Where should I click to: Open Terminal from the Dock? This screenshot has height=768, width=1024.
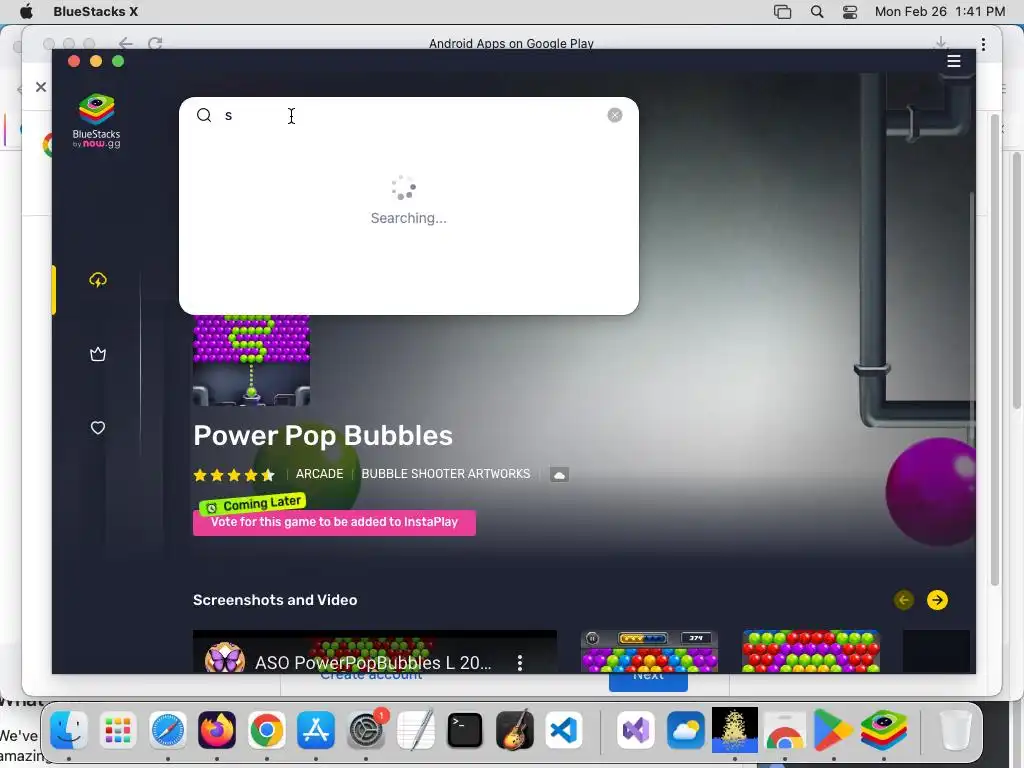(x=465, y=730)
